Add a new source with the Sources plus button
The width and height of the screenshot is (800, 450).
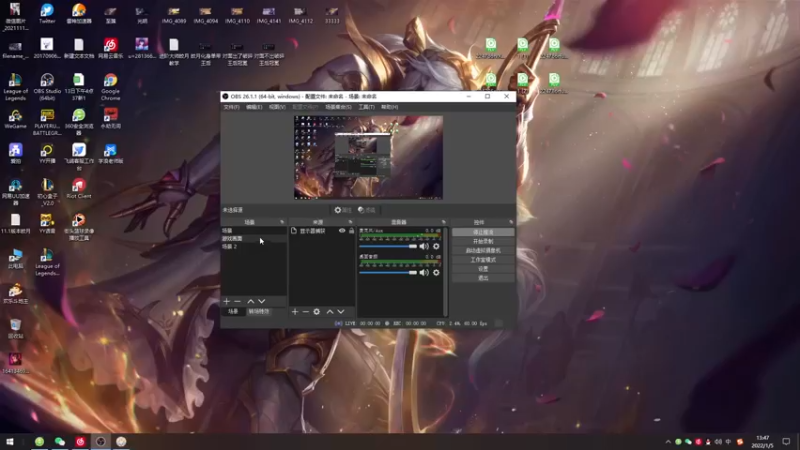(295, 312)
